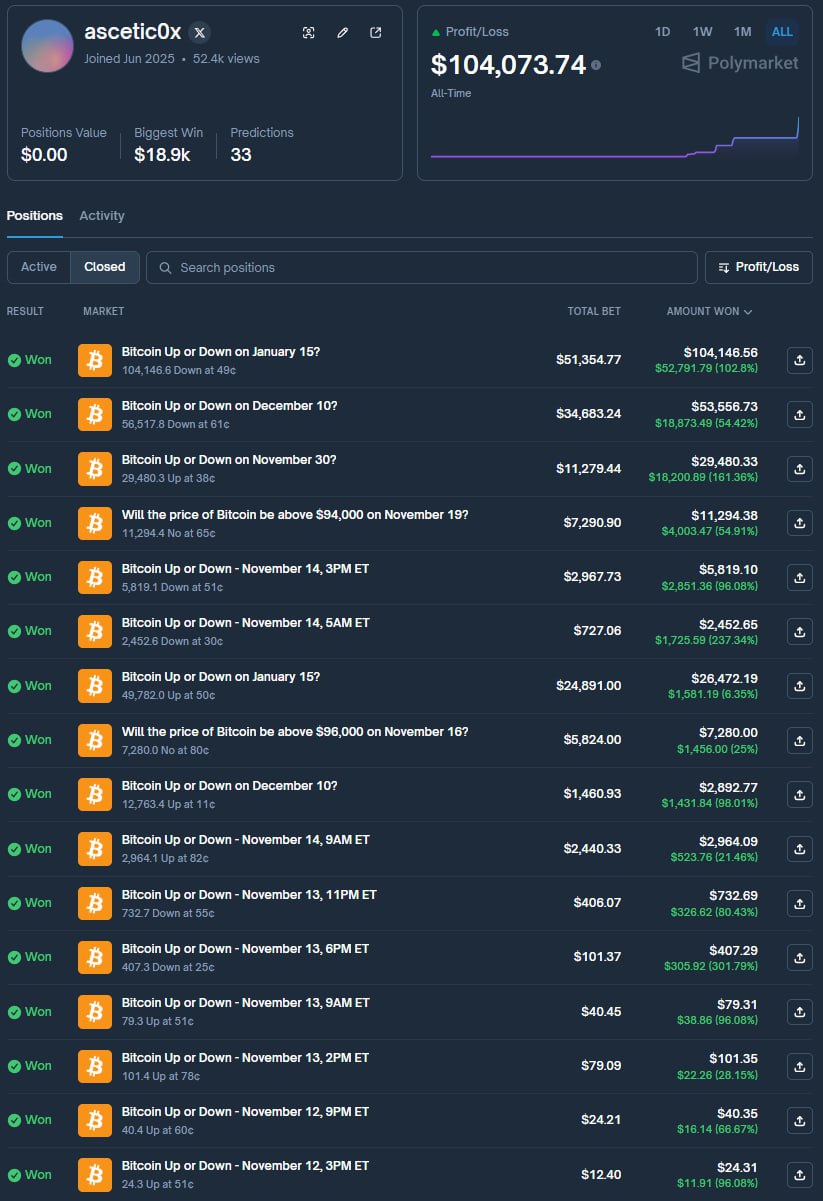Select the edit pencil icon

[342, 32]
